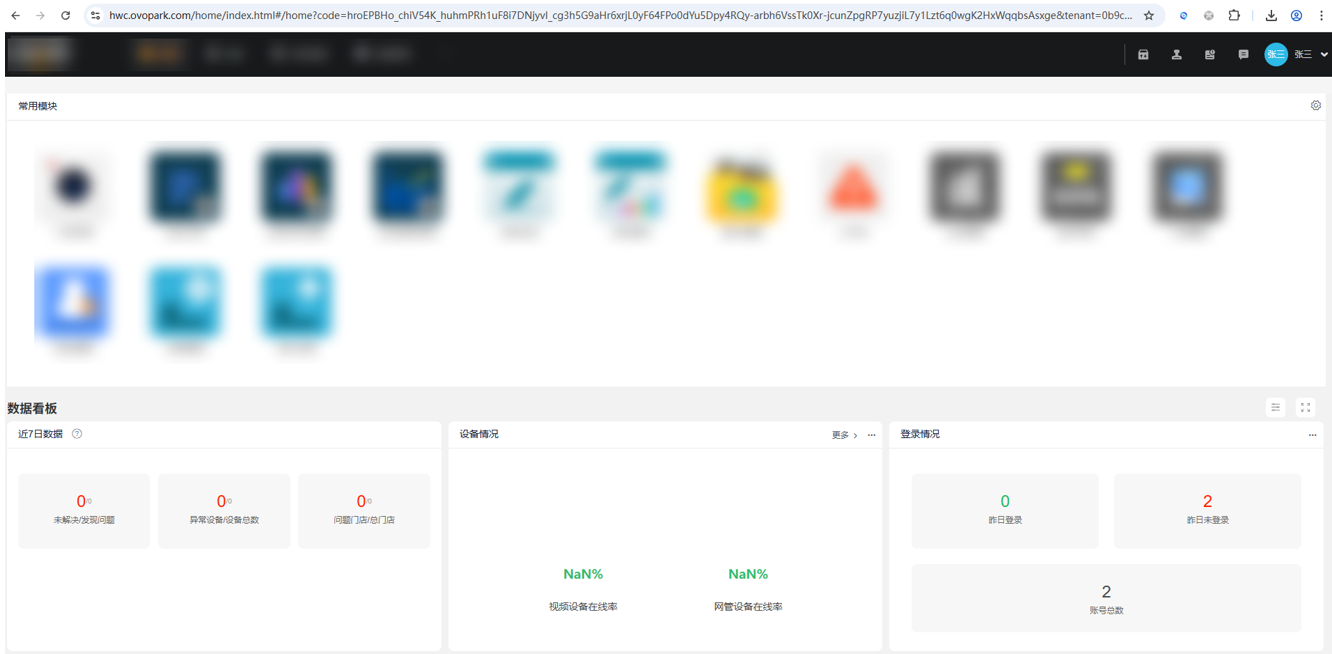Expand the 张三 user dropdown arrow
The image size is (1332, 654).
[x=1324, y=55]
